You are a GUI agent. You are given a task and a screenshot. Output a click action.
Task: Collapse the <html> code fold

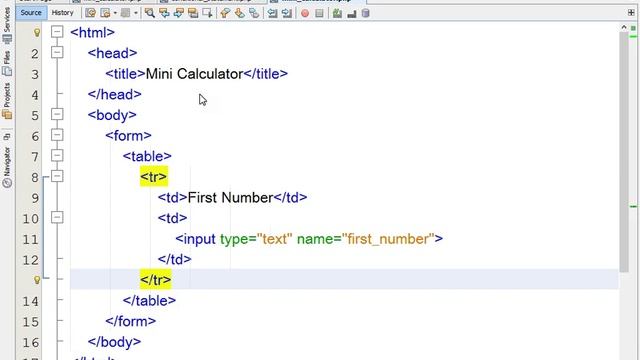coord(57,32)
